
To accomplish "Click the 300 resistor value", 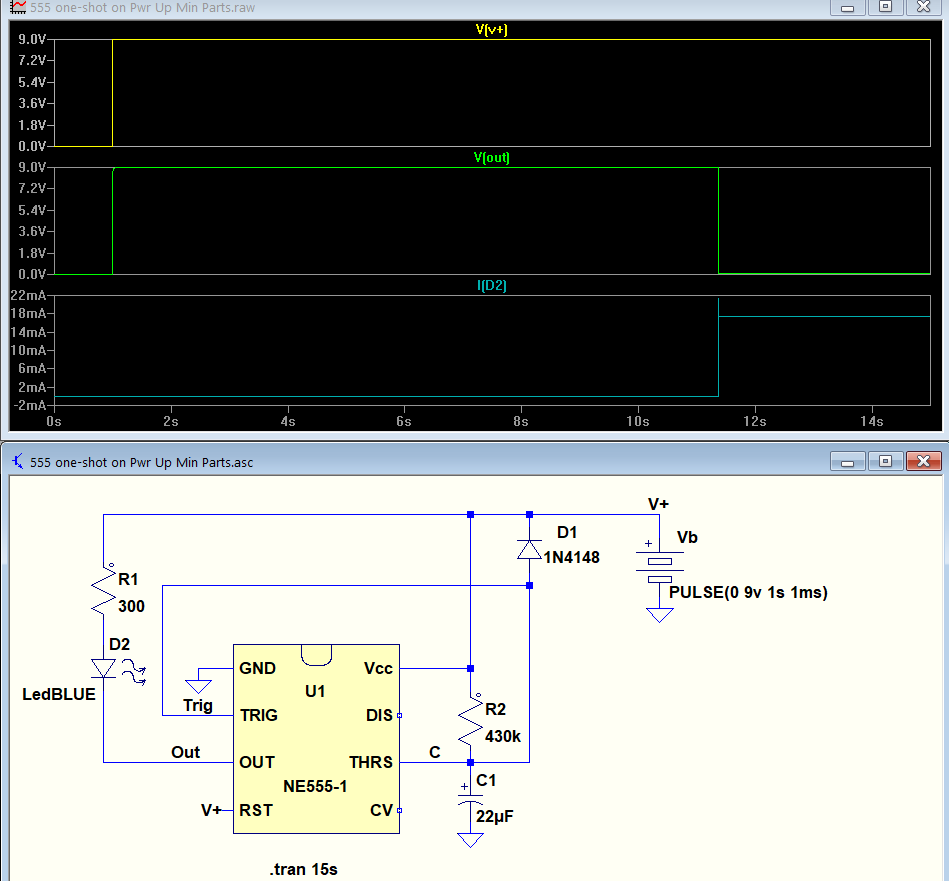I will pyautogui.click(x=131, y=606).
